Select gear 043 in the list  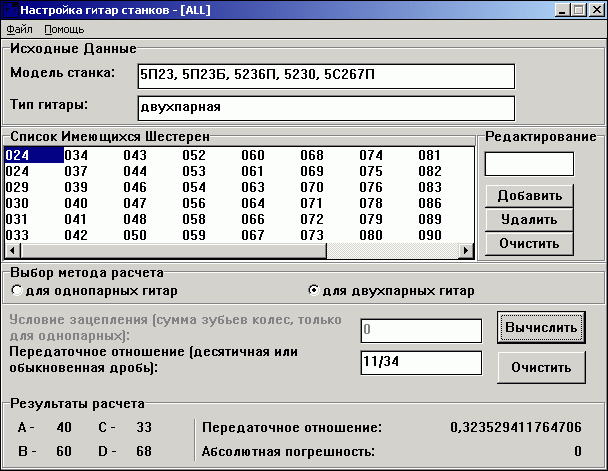[135, 155]
